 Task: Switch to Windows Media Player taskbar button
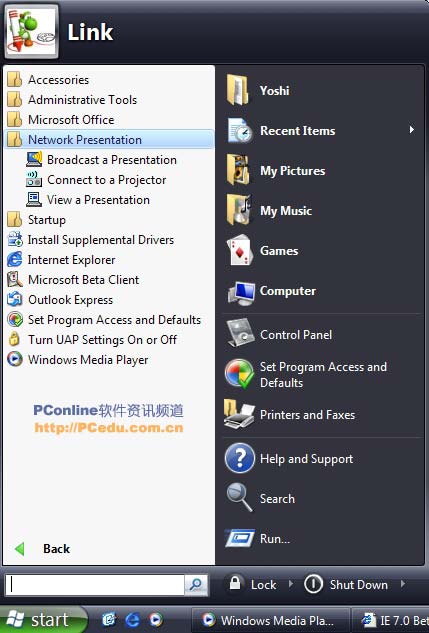[x=270, y=620]
